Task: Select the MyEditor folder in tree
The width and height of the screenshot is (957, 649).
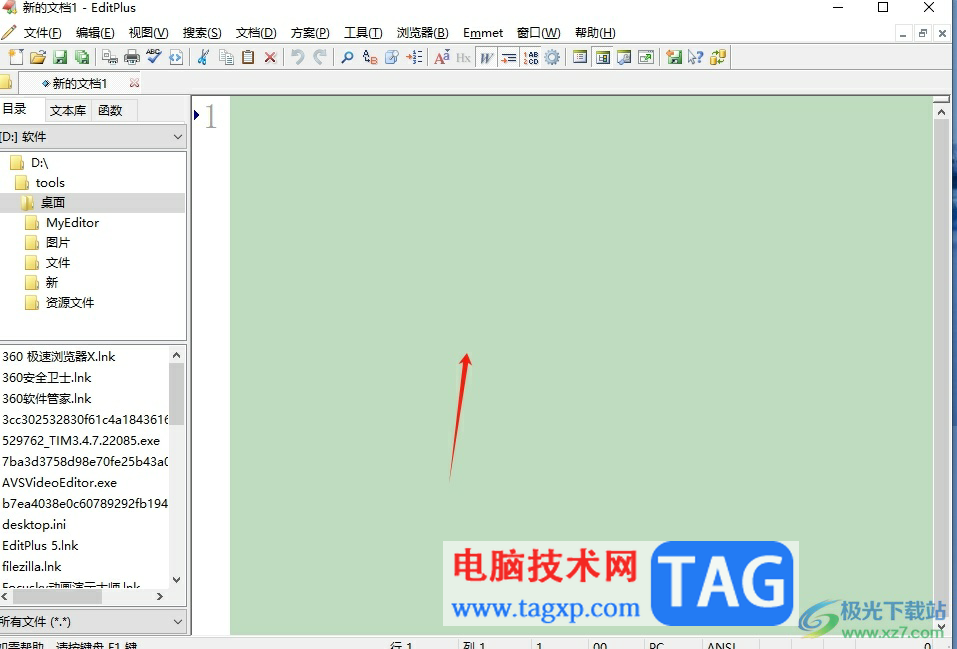Action: coord(72,223)
